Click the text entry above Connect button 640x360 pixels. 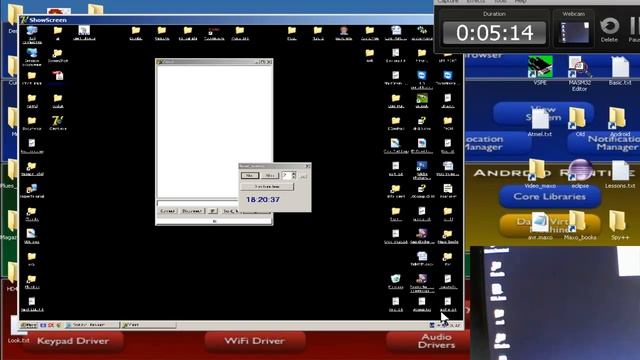tap(198, 203)
